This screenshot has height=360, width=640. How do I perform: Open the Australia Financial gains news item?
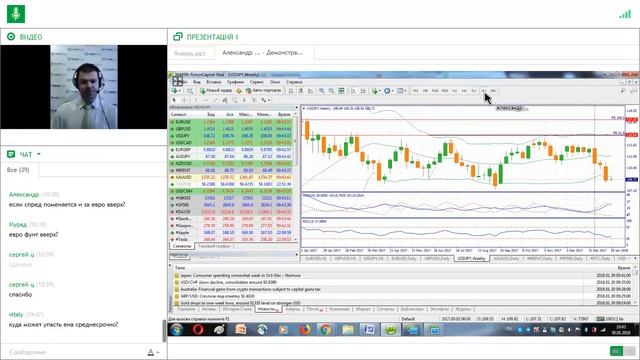click(402, 289)
